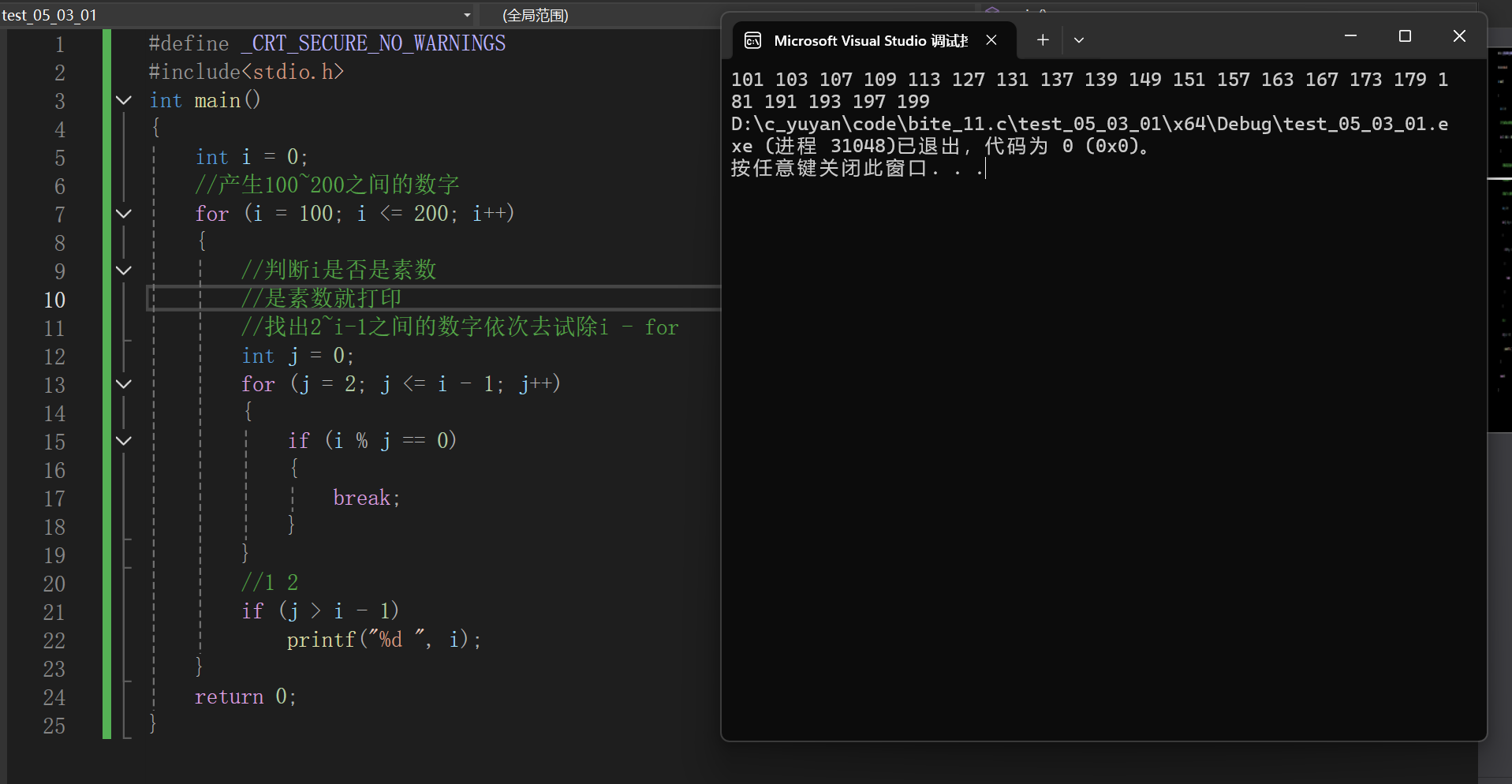Collapse the for (j = 2; j <= i - 1) loop fold
The image size is (1512, 784).
(x=124, y=384)
